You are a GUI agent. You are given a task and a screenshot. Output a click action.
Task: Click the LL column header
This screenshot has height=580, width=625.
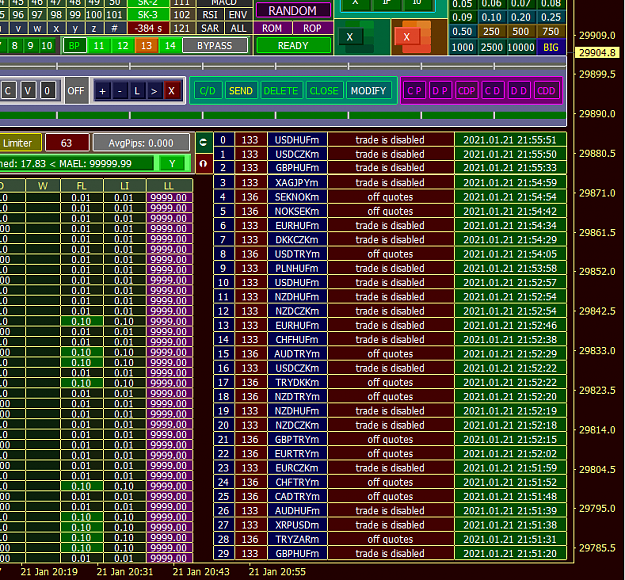(x=169, y=186)
